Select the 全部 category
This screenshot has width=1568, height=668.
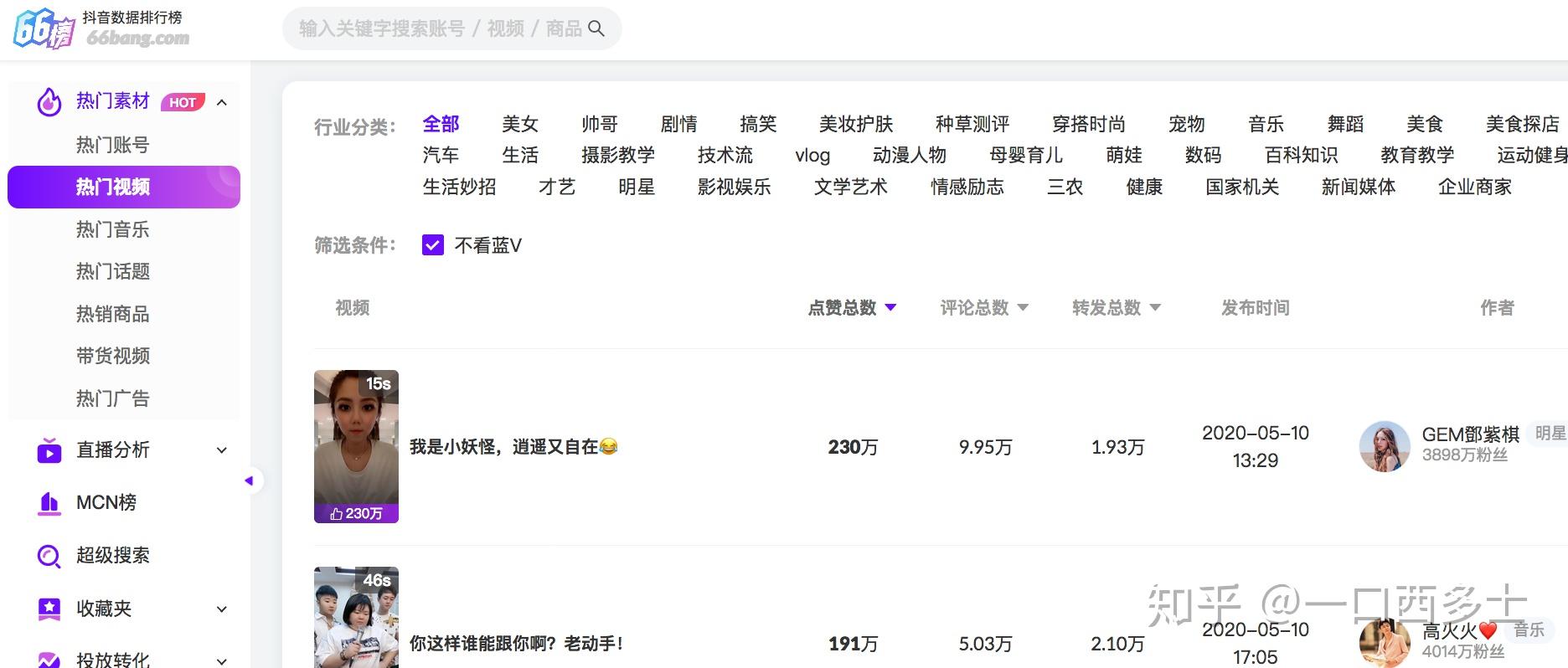click(441, 124)
